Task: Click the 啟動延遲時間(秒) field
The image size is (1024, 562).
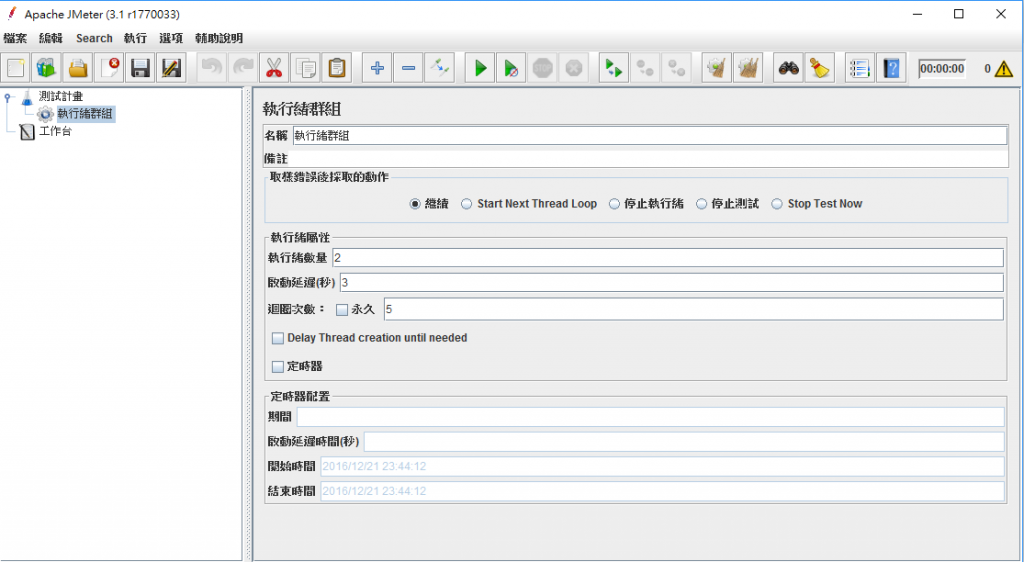Action: [x=684, y=442]
